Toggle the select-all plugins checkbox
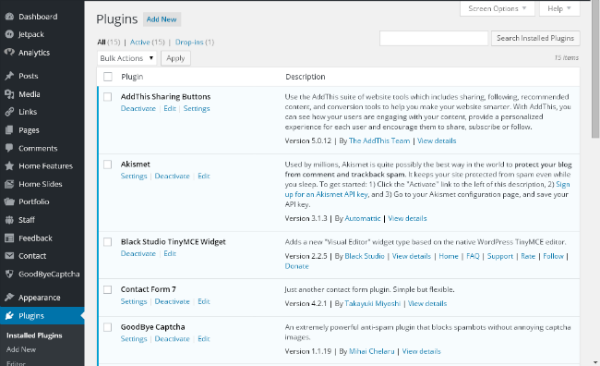The image size is (600, 366). point(108,77)
